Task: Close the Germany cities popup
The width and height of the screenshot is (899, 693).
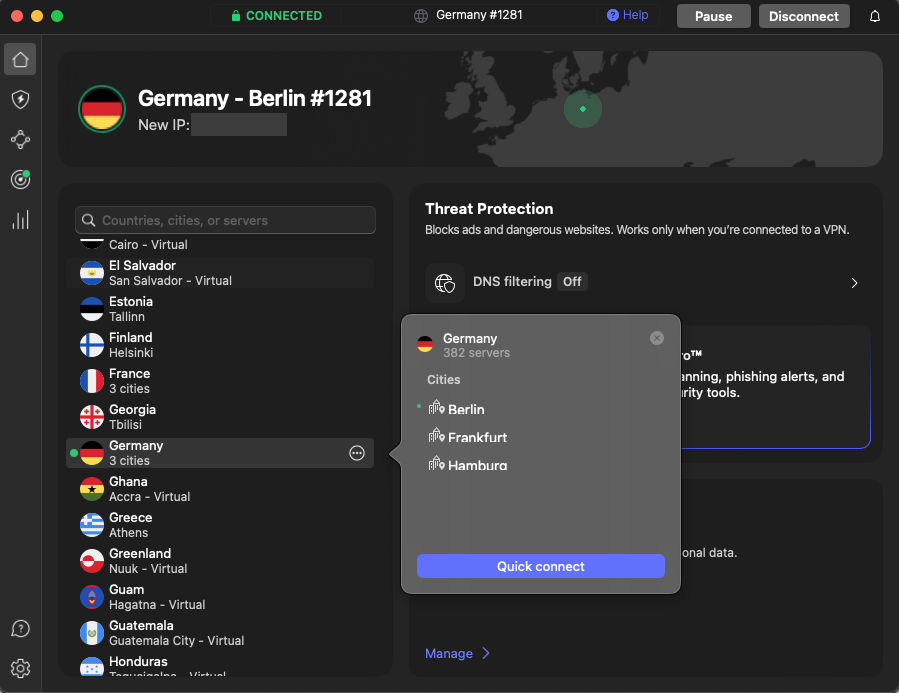Action: pos(657,338)
